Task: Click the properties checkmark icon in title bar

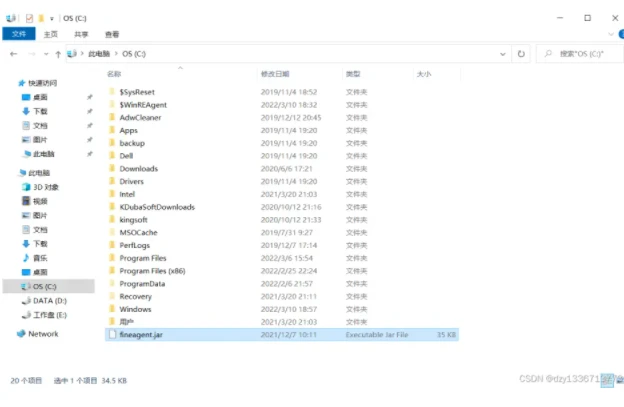Action: tap(29, 17)
